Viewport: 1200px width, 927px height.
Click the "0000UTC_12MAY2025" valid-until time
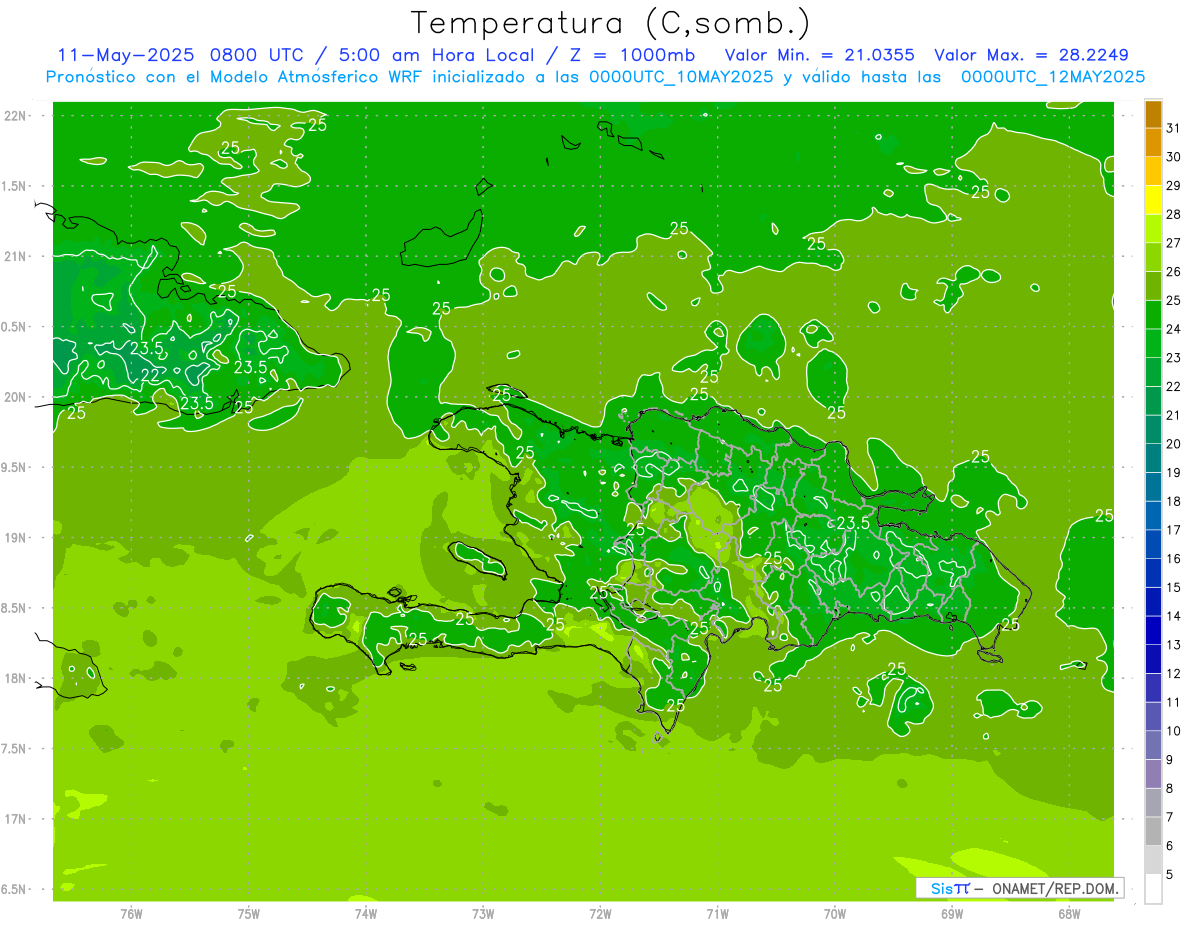click(1053, 77)
